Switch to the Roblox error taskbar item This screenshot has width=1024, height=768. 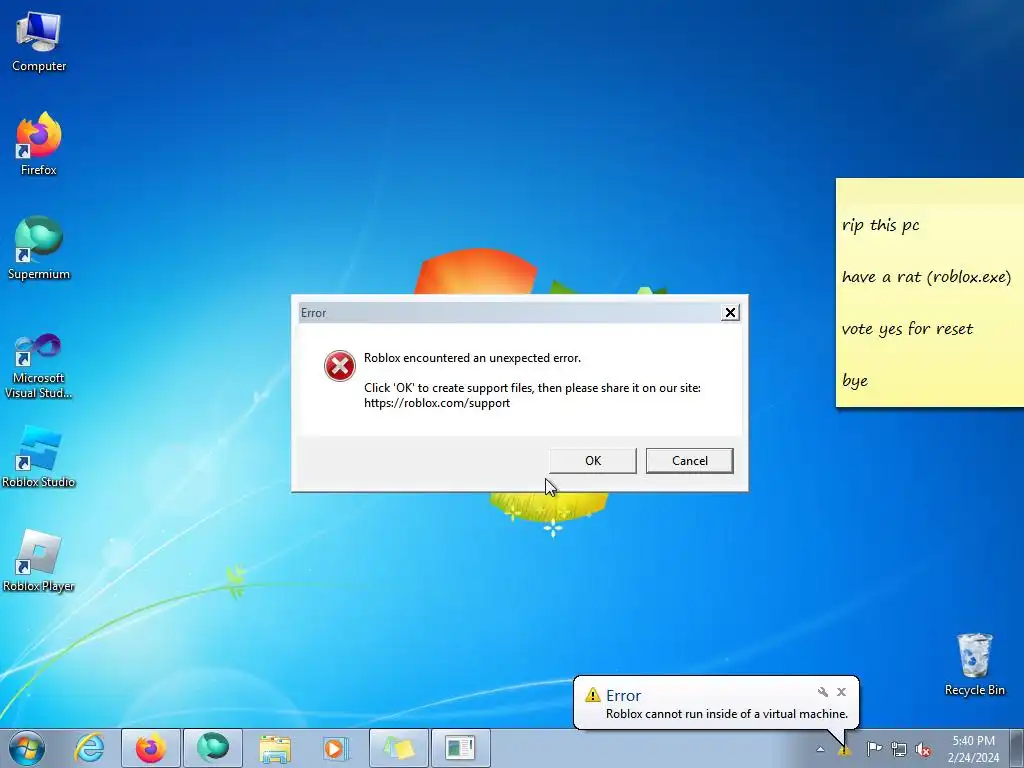pos(460,748)
